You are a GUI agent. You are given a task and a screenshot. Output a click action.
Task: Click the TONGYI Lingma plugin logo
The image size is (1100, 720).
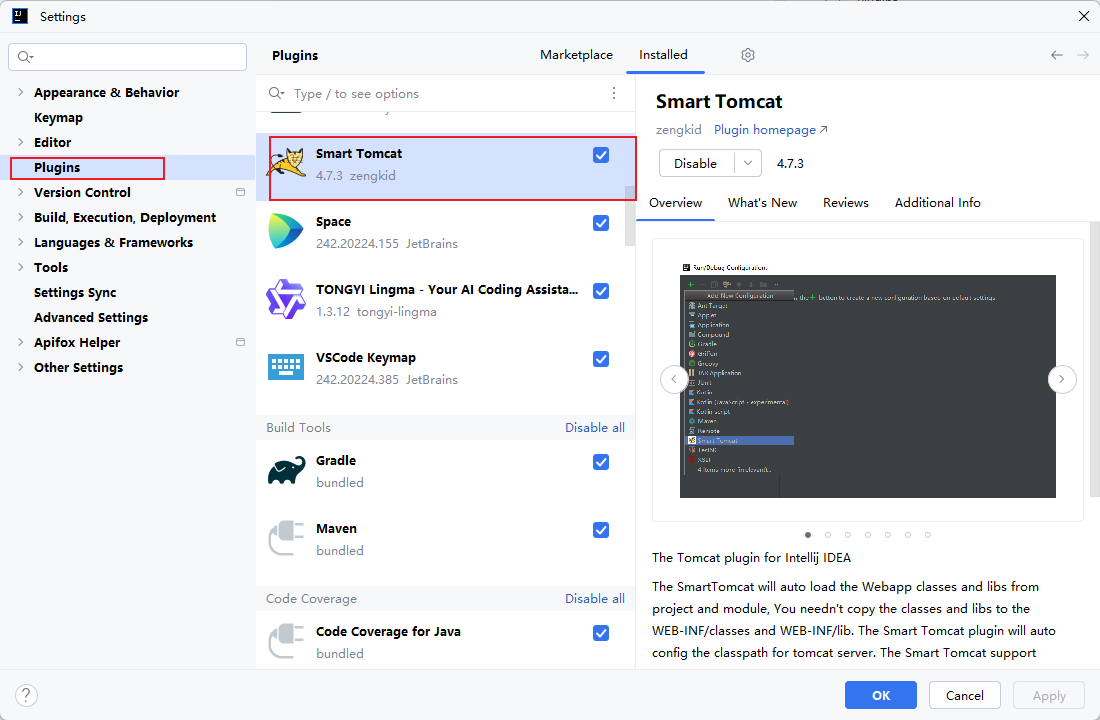point(286,299)
